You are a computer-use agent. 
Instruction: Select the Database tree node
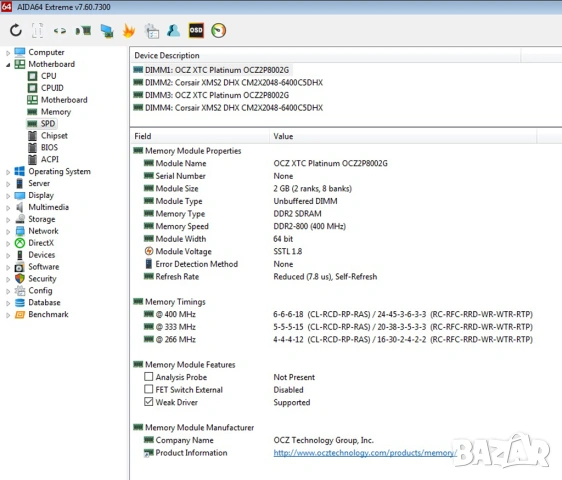coord(44,303)
